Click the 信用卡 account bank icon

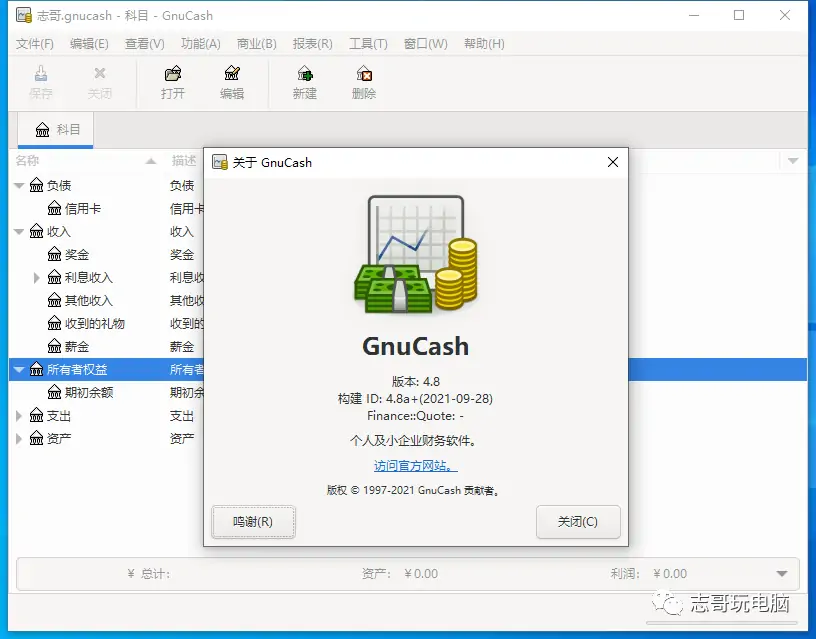pos(55,209)
